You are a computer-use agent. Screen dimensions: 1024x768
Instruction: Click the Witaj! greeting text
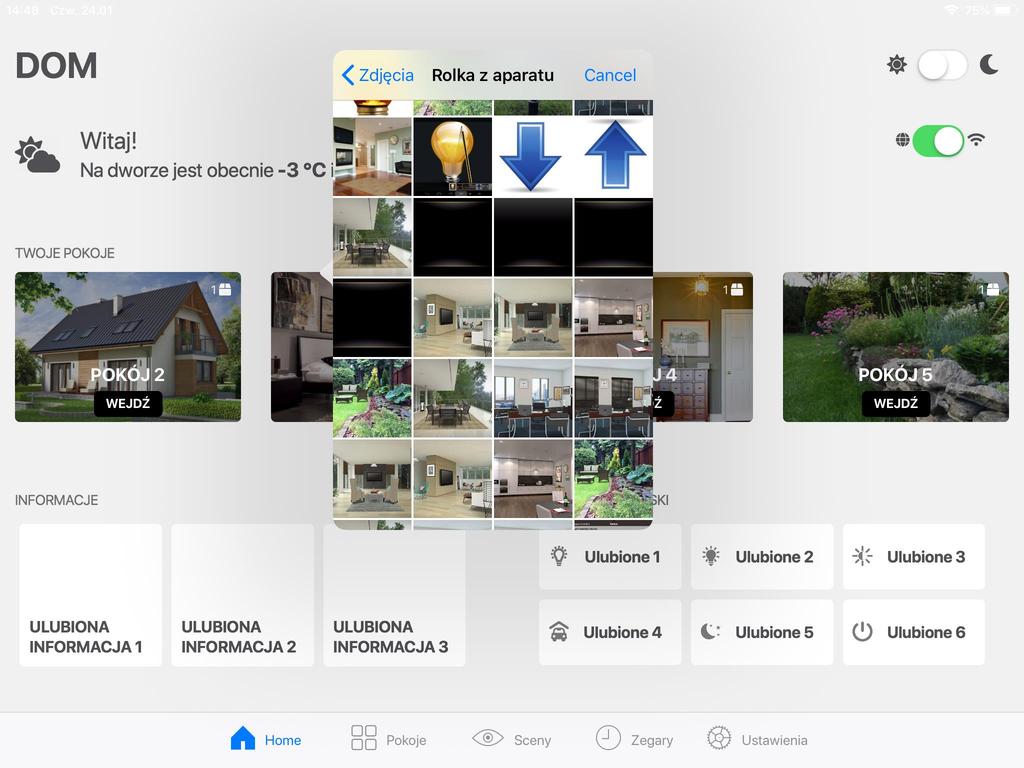click(108, 141)
